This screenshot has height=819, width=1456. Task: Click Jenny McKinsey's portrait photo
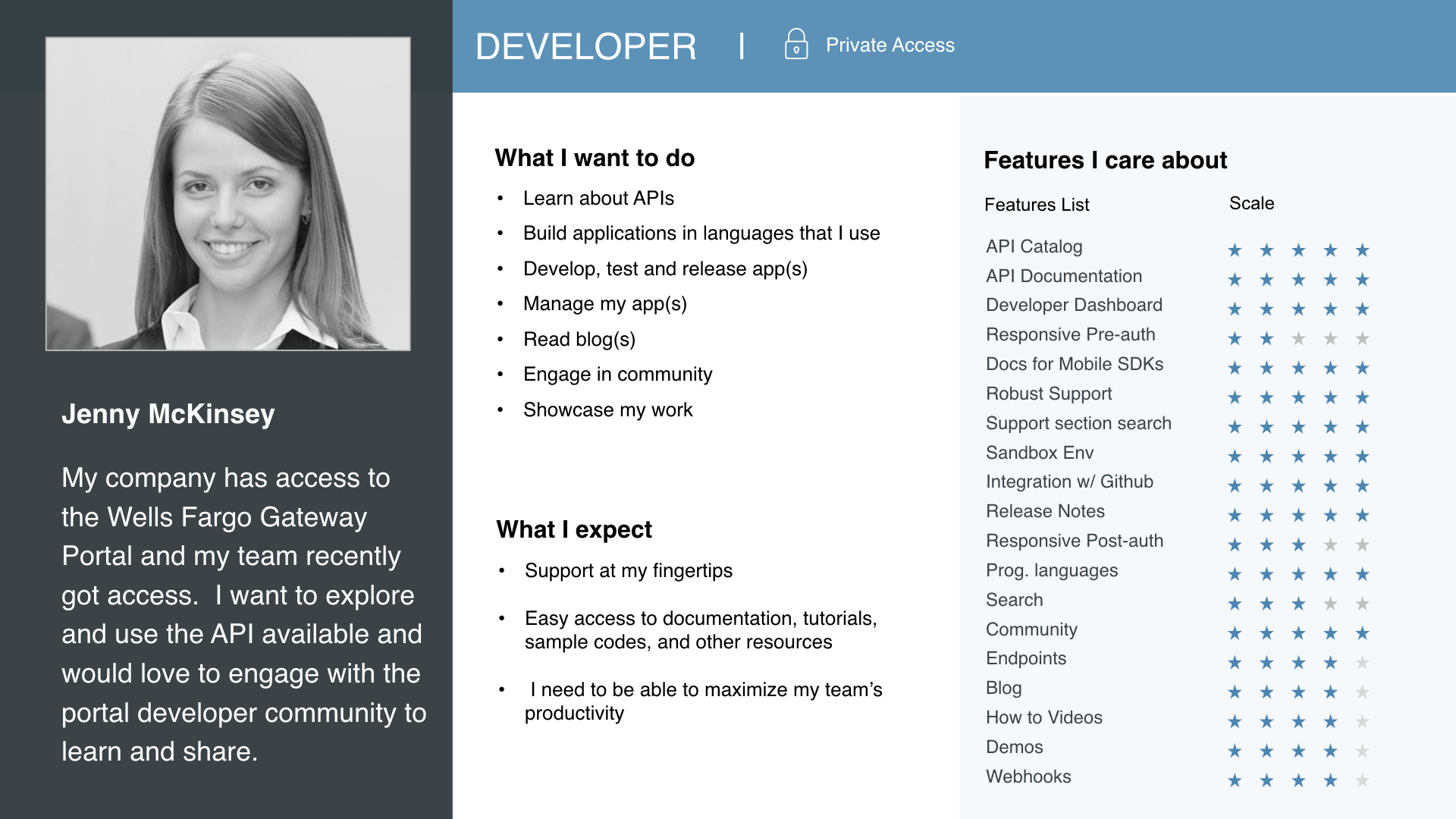click(x=228, y=194)
